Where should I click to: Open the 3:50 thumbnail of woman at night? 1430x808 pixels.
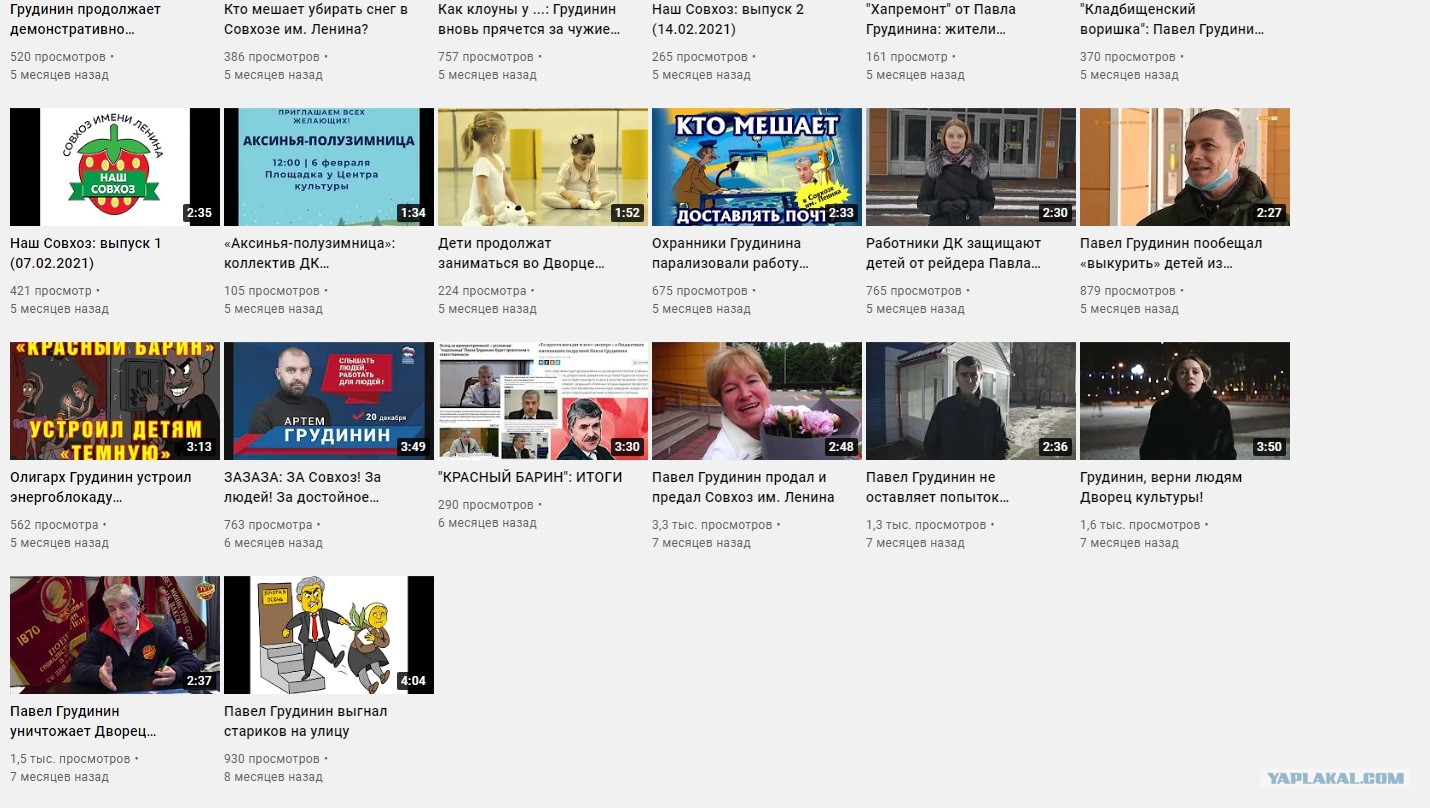pyautogui.click(x=1185, y=401)
